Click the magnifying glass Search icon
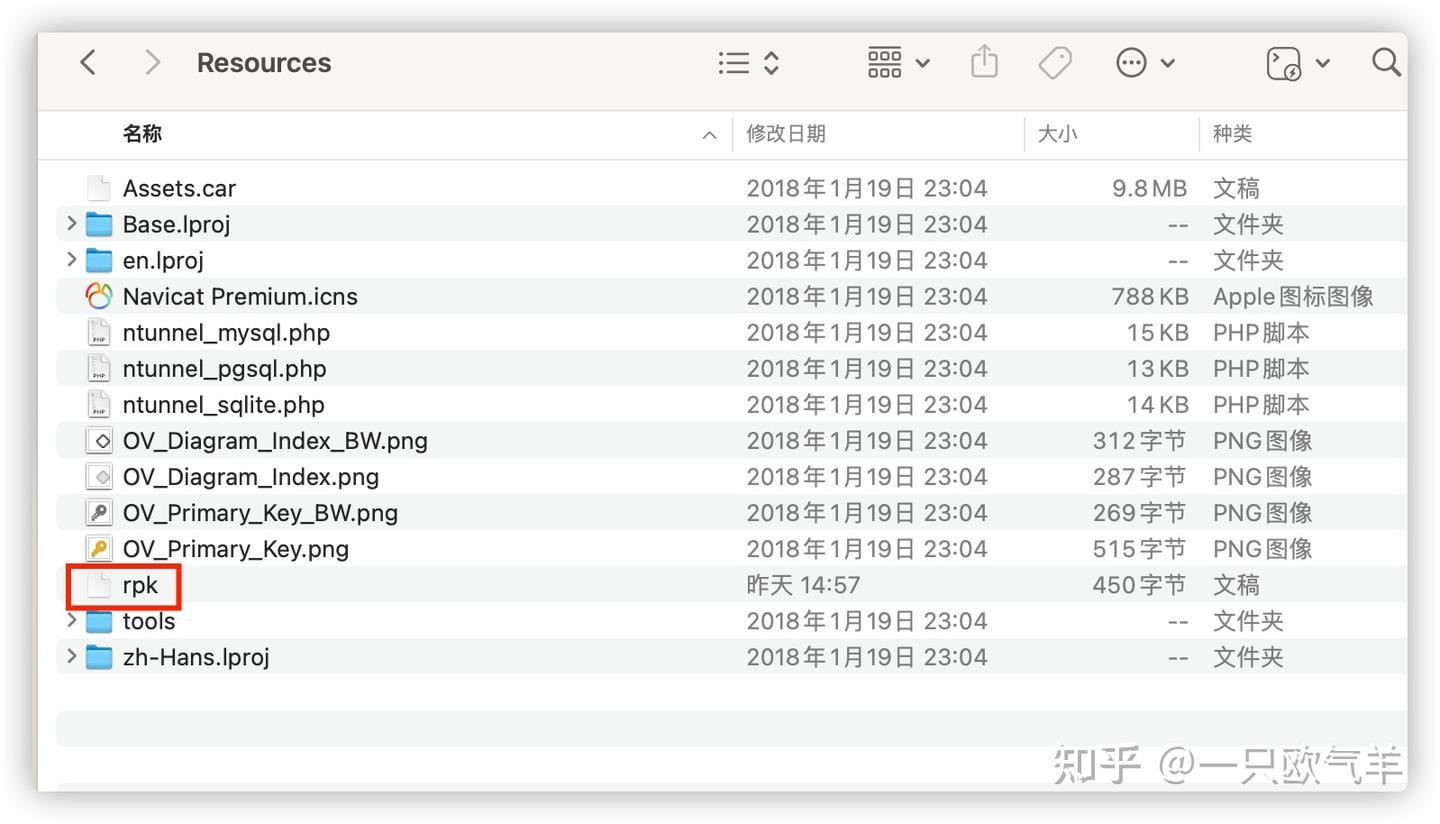The height and width of the screenshot is (824, 1440). [1386, 62]
